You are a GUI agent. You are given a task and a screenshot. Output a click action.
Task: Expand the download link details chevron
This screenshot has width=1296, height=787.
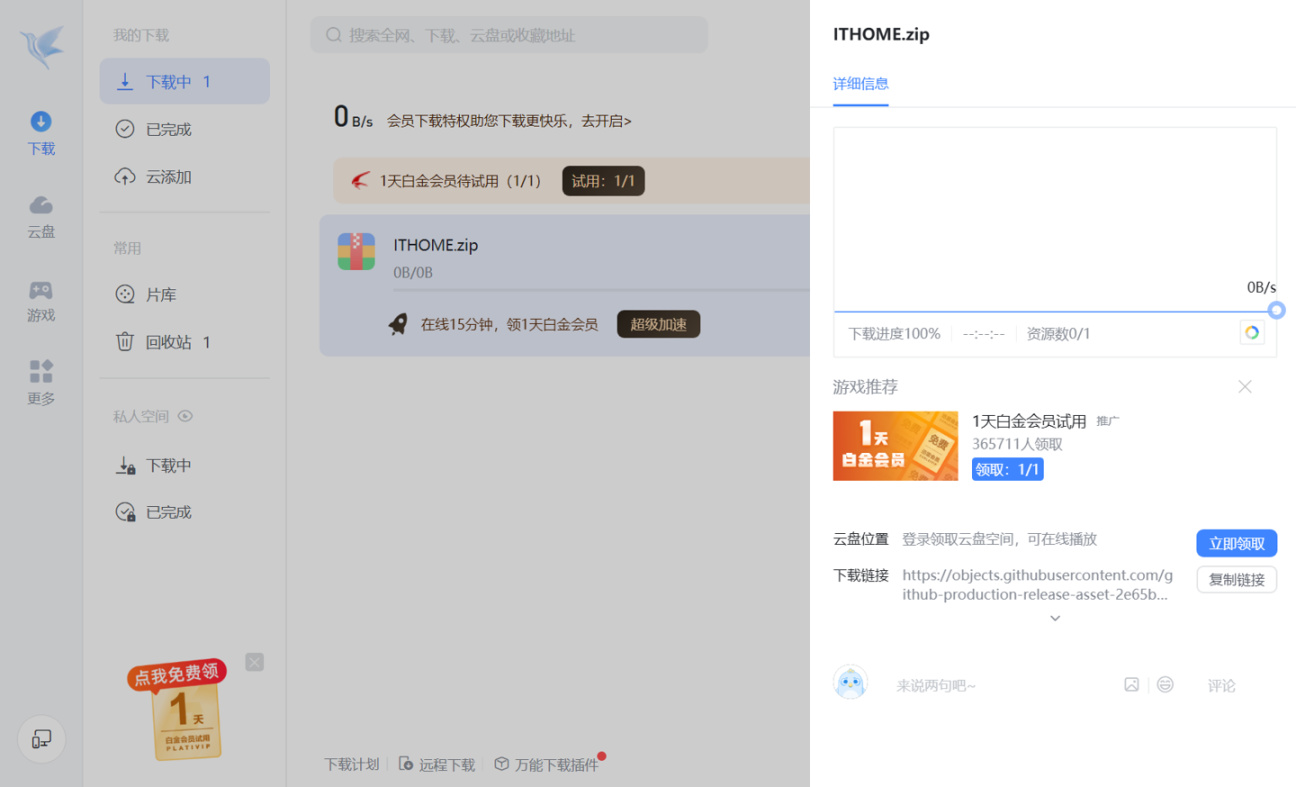click(x=1055, y=618)
